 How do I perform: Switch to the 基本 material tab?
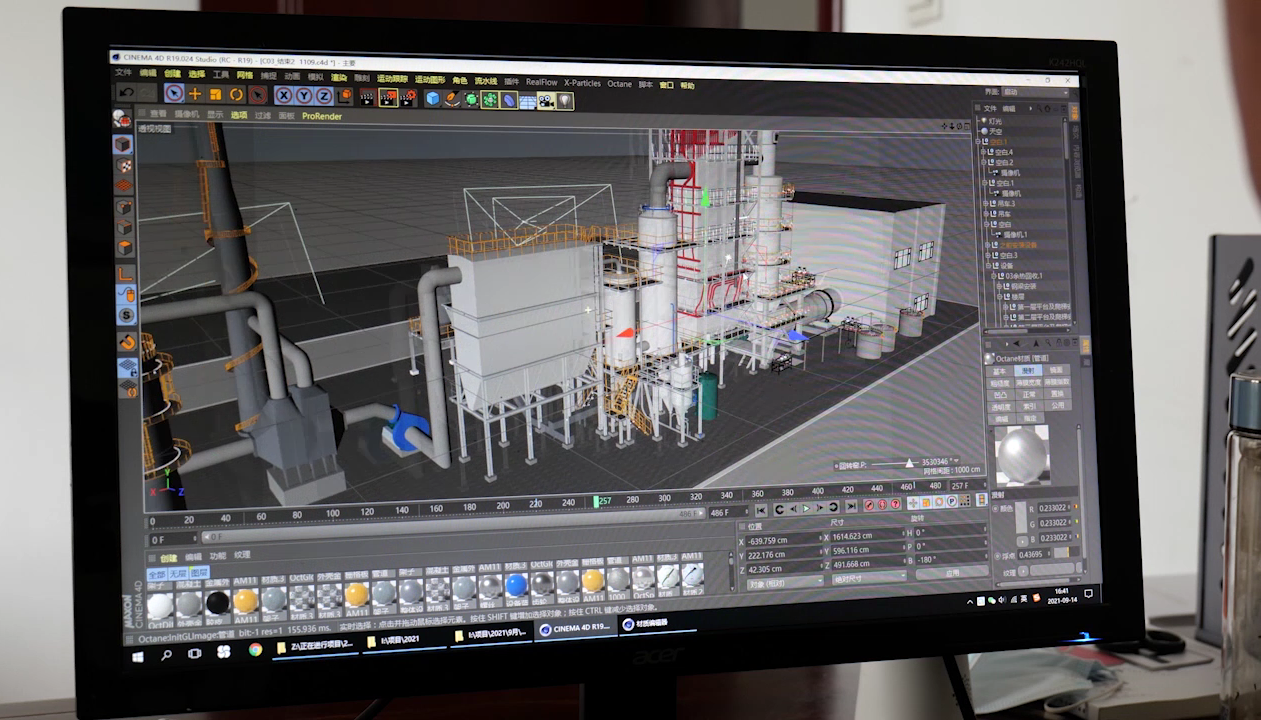pos(1001,370)
